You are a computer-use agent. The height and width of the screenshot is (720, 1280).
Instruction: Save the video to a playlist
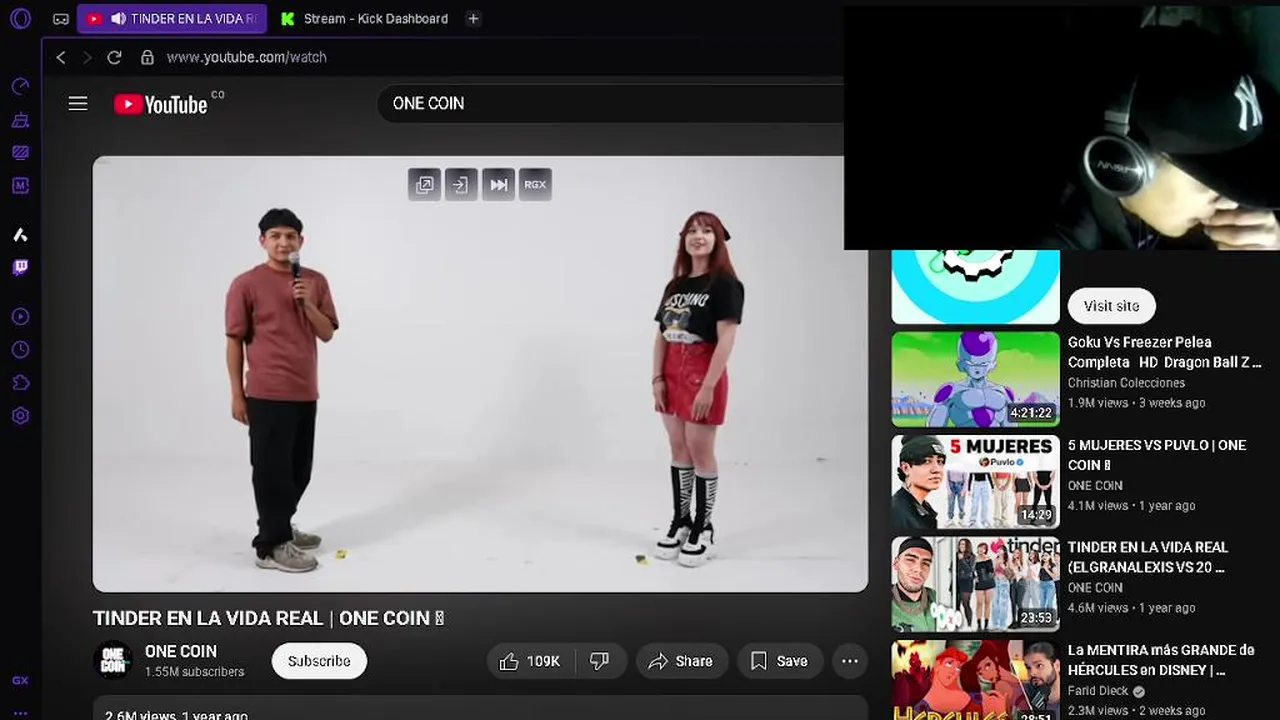[780, 661]
